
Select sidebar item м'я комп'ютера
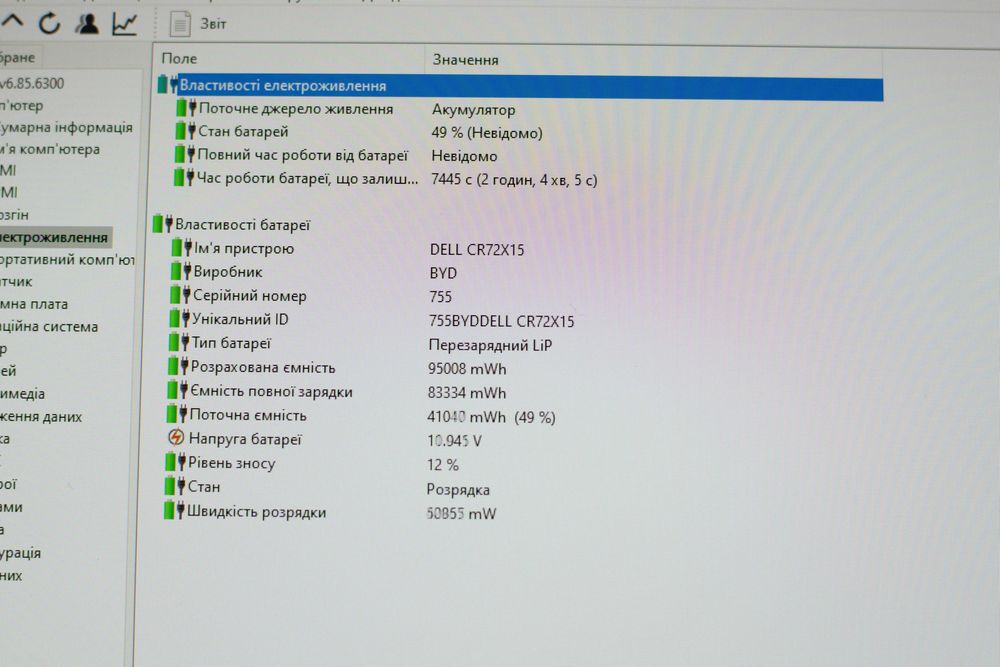pos(50,150)
